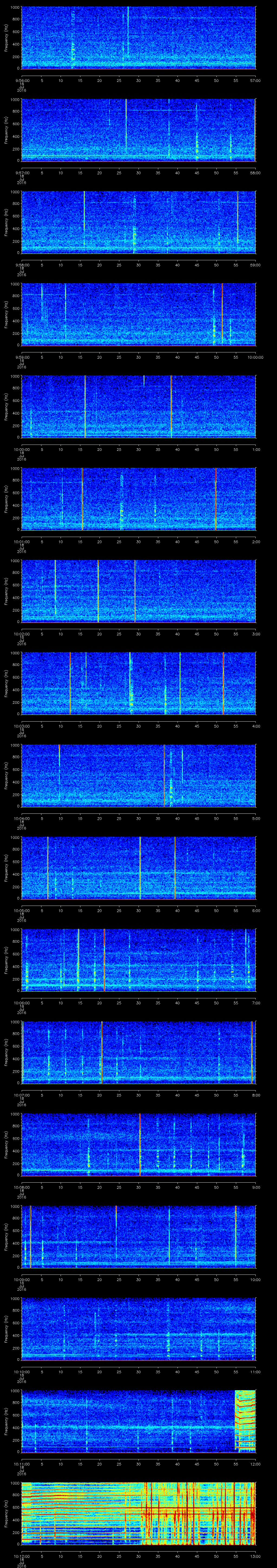Viewport: 277px width, 1568px height.
Task: Pick the spectrogram panel starting at 10:00:00
Action: [x=138, y=407]
